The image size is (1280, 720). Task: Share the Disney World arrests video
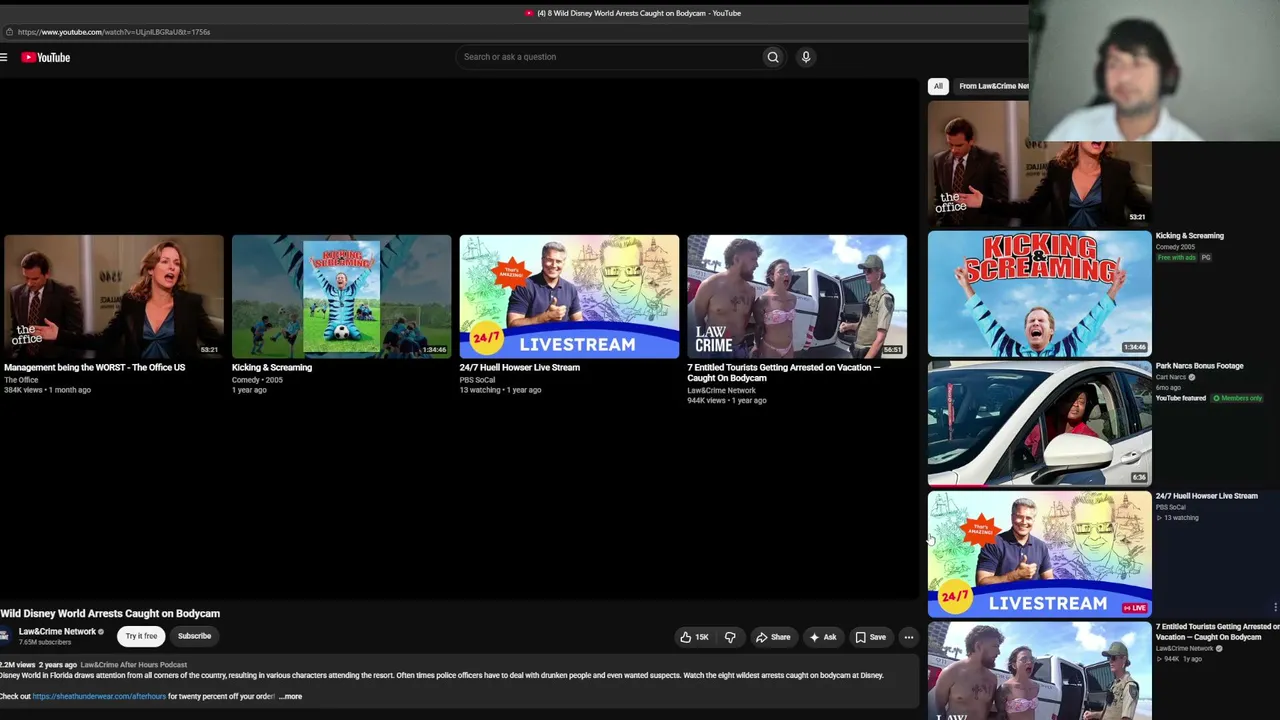click(773, 637)
